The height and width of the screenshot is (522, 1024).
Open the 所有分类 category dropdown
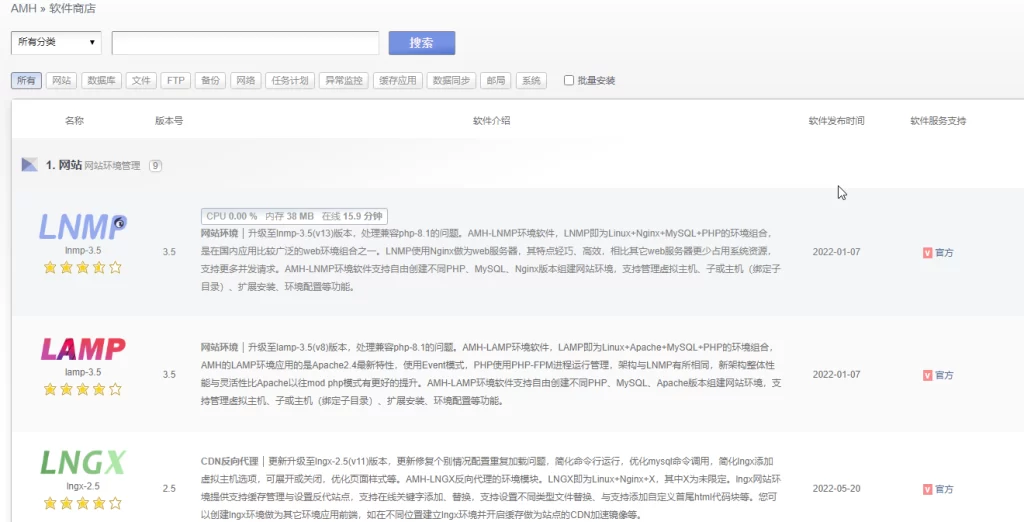point(56,42)
